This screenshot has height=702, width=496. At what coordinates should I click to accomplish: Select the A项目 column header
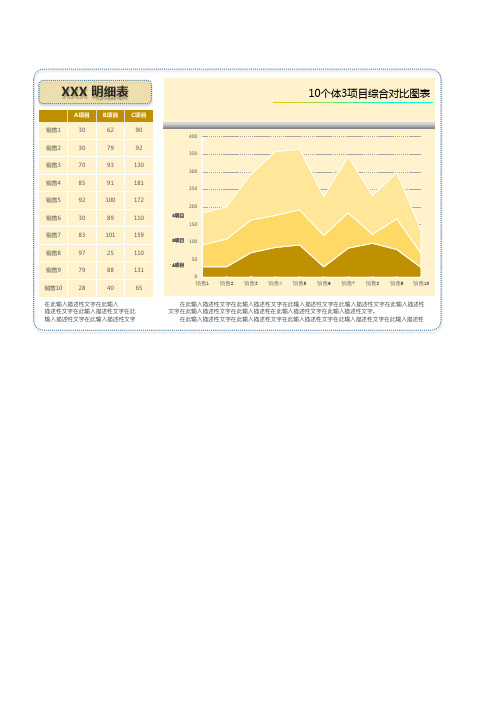pos(82,116)
